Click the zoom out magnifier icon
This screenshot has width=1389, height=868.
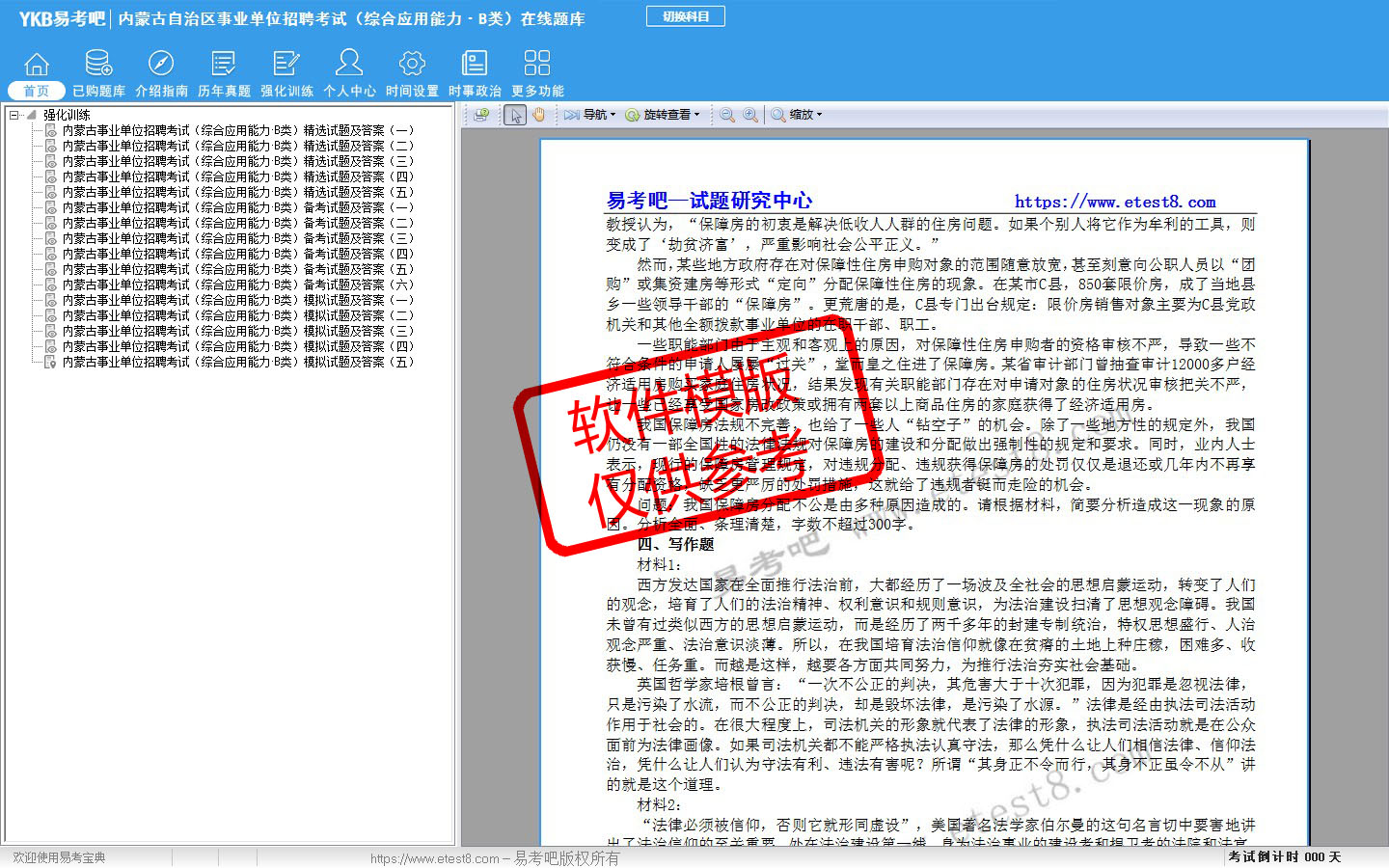727,115
